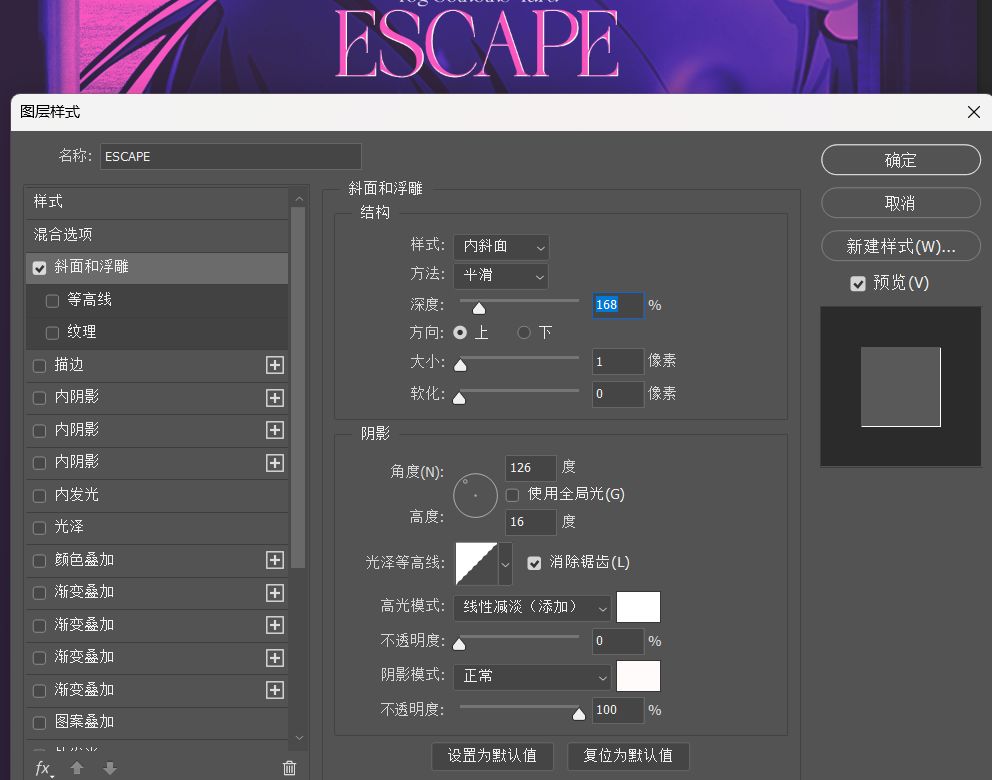Click the move effect up arrow icon
The width and height of the screenshot is (992, 780).
click(77, 768)
